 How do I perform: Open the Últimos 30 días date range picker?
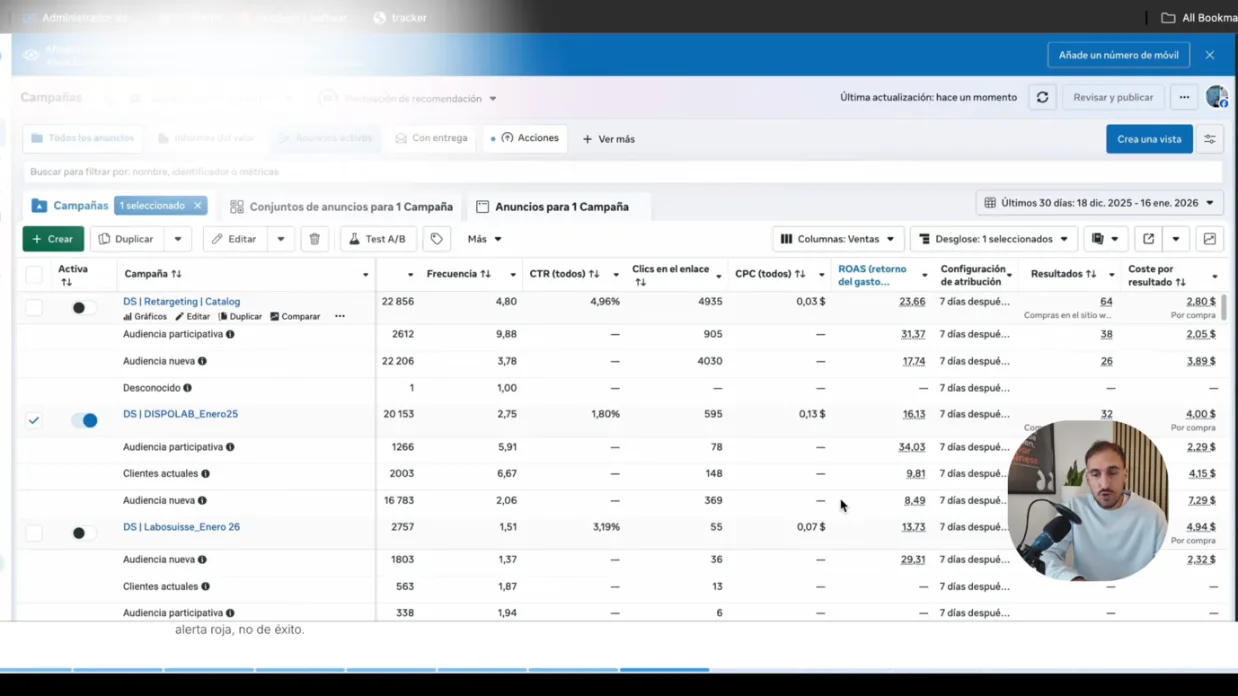[x=1099, y=203]
